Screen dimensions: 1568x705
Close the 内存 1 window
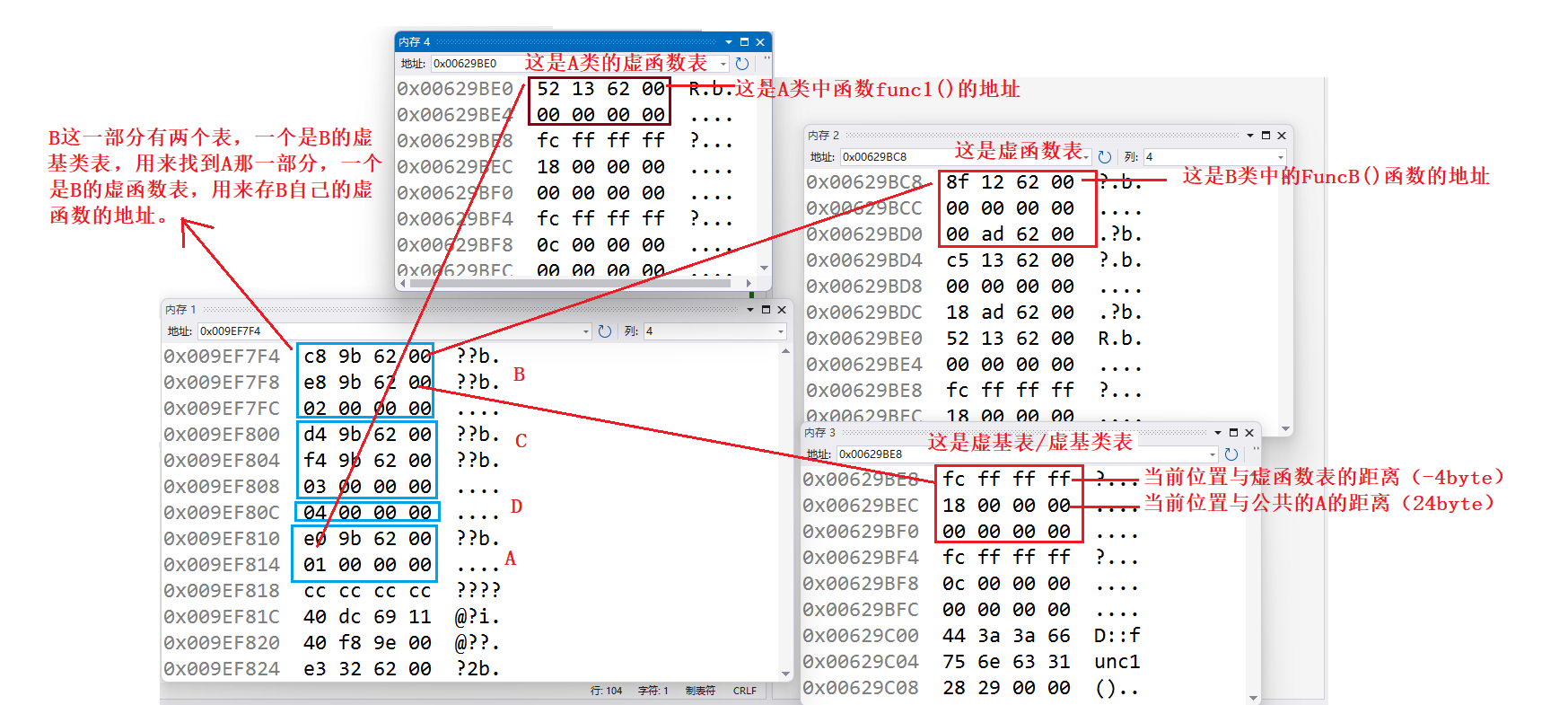782,310
